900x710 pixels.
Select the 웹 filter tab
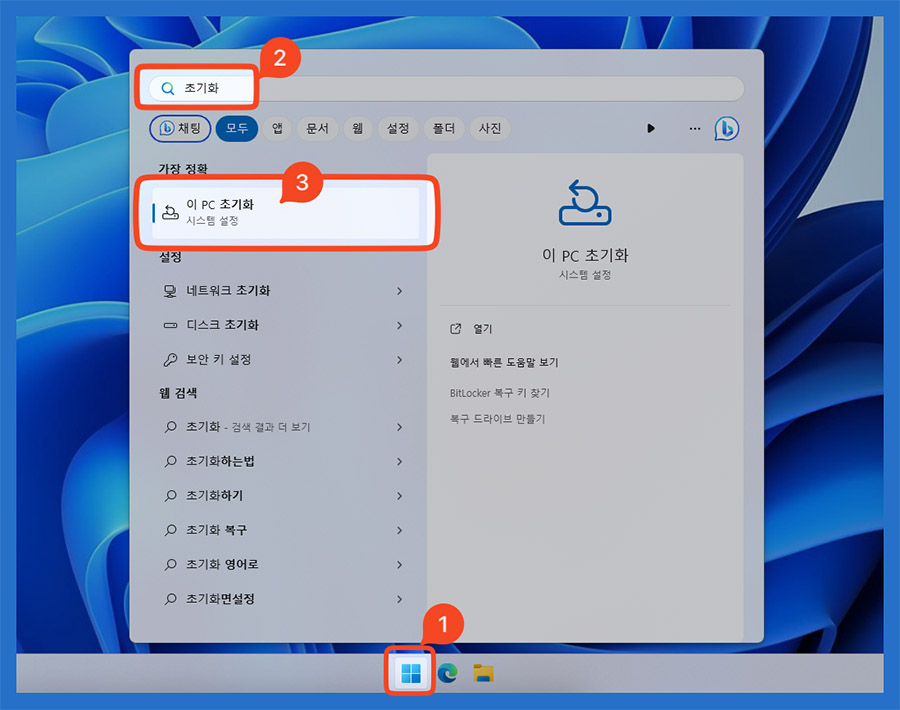click(x=358, y=128)
